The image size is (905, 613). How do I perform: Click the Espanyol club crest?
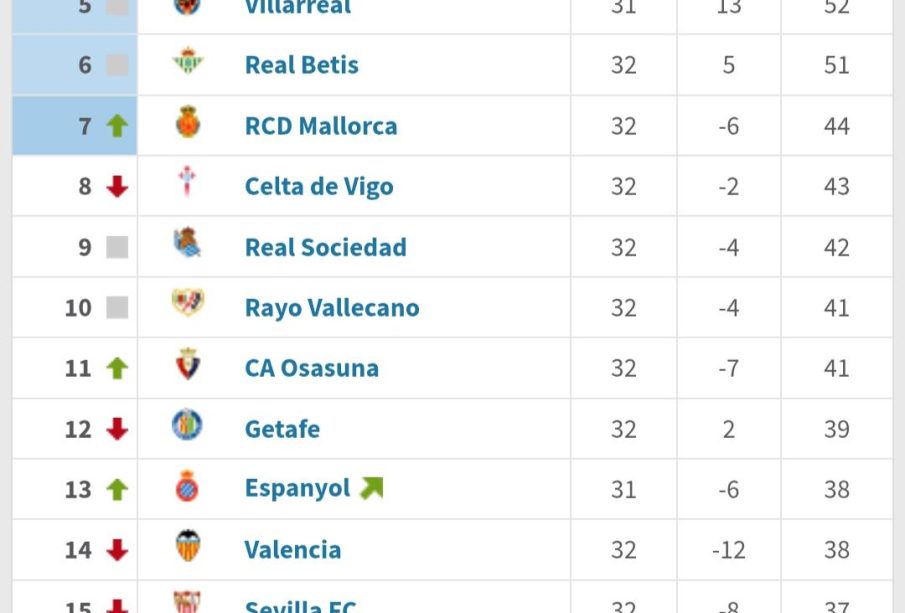(187, 487)
